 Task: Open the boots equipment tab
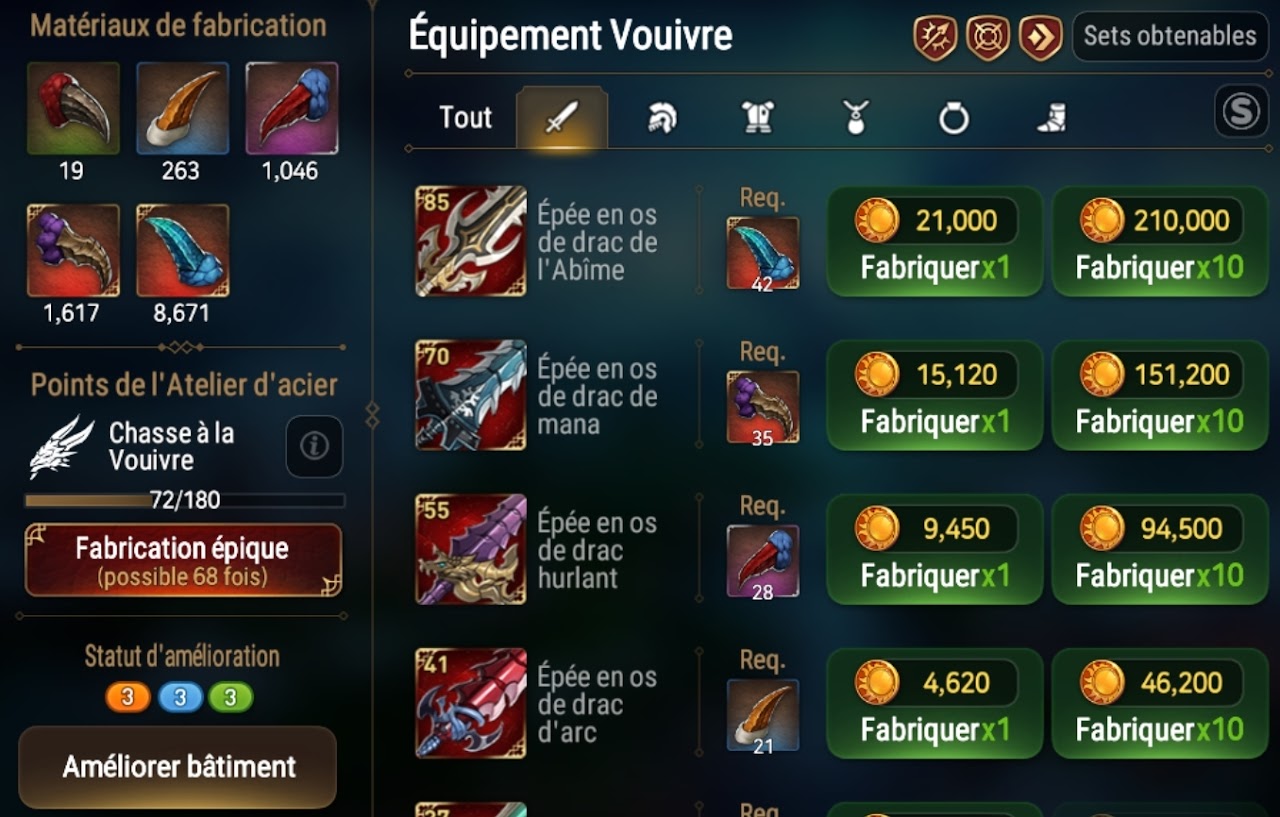tap(1051, 118)
